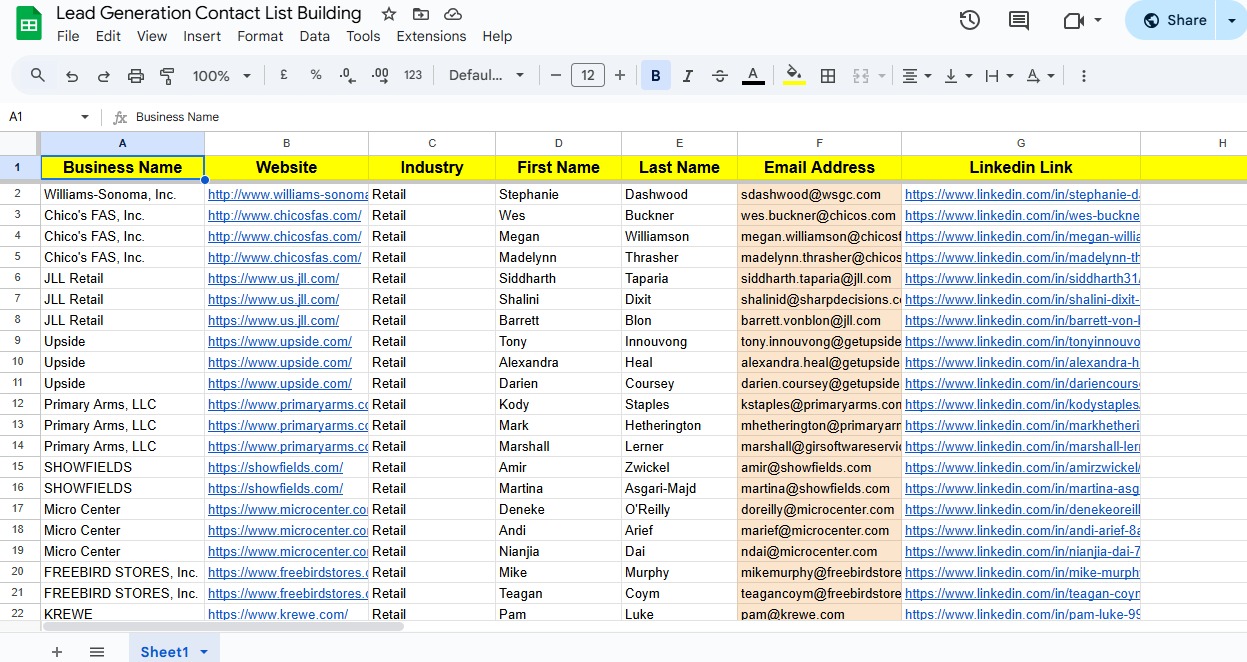Image resolution: width=1247 pixels, height=662 pixels.
Task: Open the video call options arrow
Action: point(1098,20)
